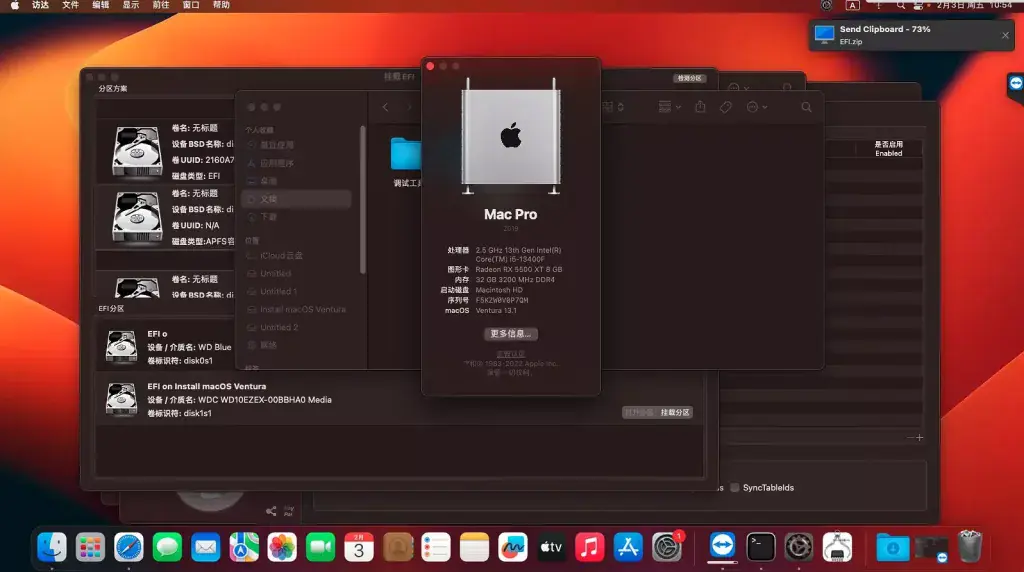The height and width of the screenshot is (572, 1024).
Task: Open System Settings with the red badge
Action: [667, 547]
